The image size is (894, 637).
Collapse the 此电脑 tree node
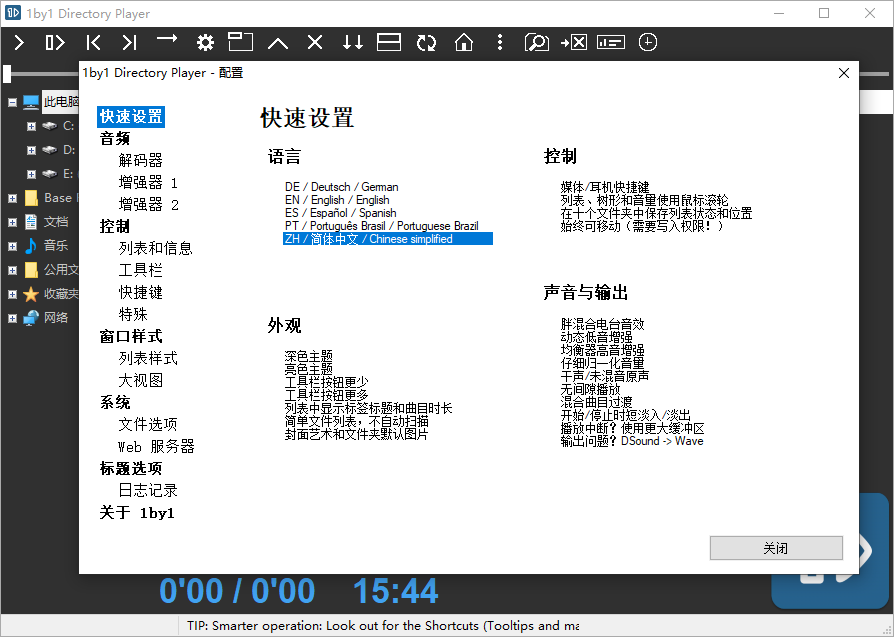(12, 101)
